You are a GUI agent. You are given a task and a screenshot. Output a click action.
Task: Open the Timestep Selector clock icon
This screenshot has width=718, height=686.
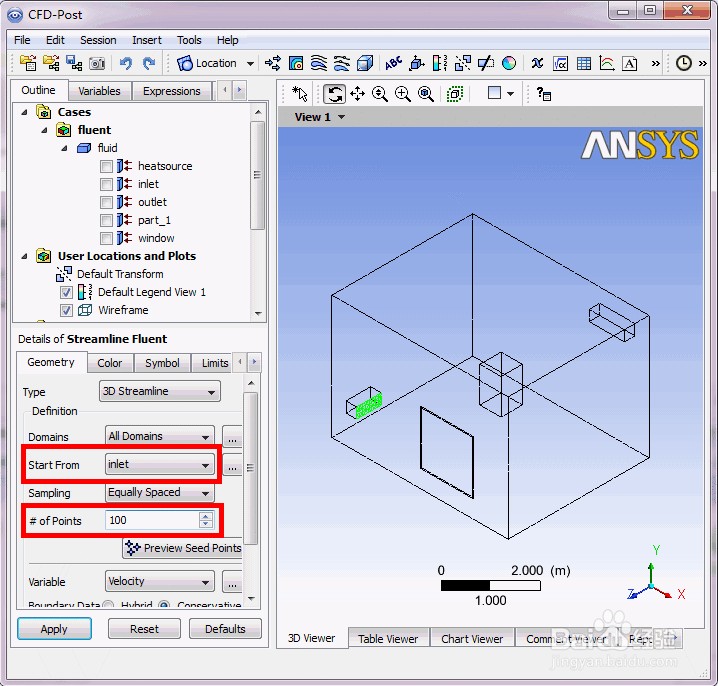(684, 63)
